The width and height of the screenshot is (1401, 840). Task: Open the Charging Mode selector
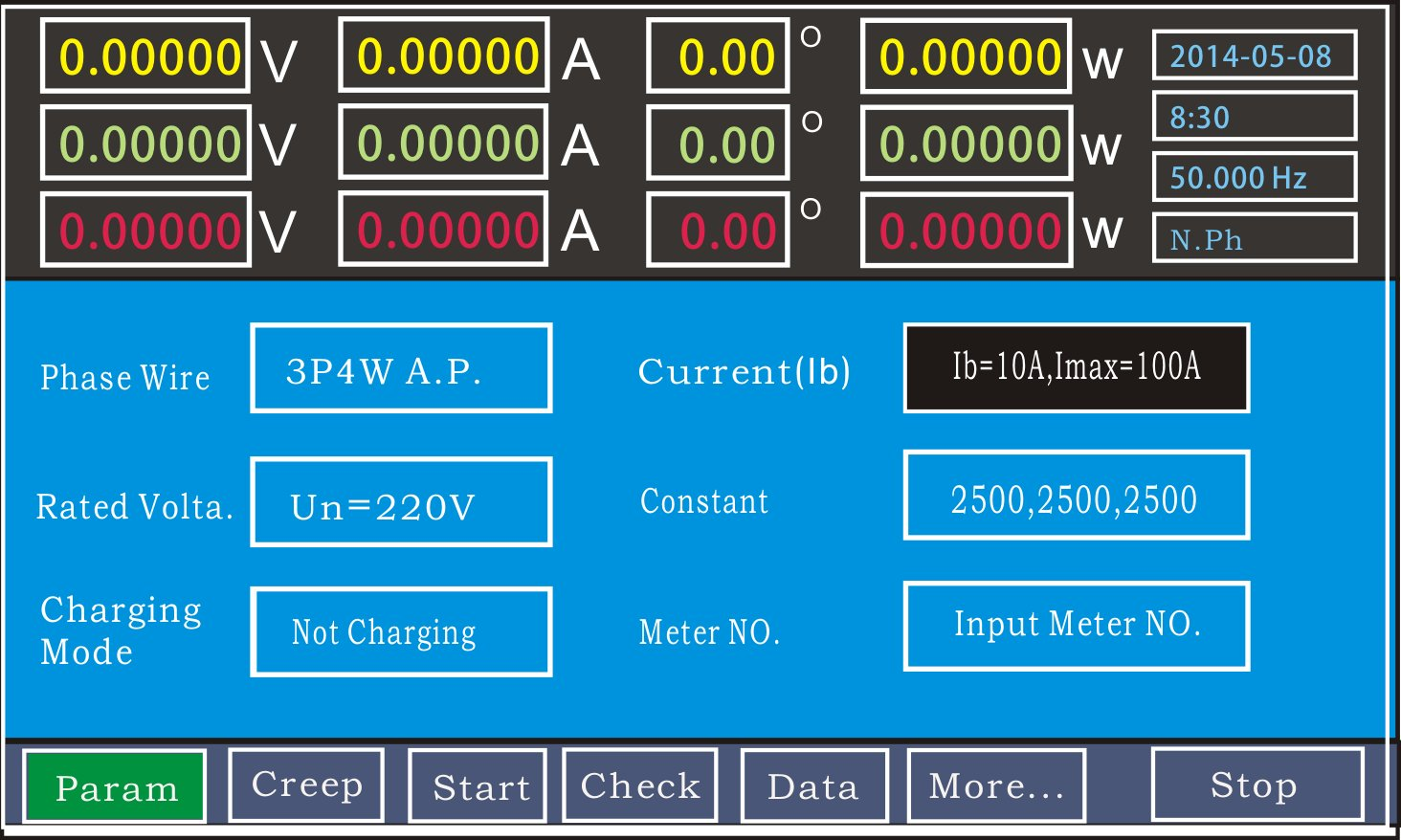click(x=401, y=631)
